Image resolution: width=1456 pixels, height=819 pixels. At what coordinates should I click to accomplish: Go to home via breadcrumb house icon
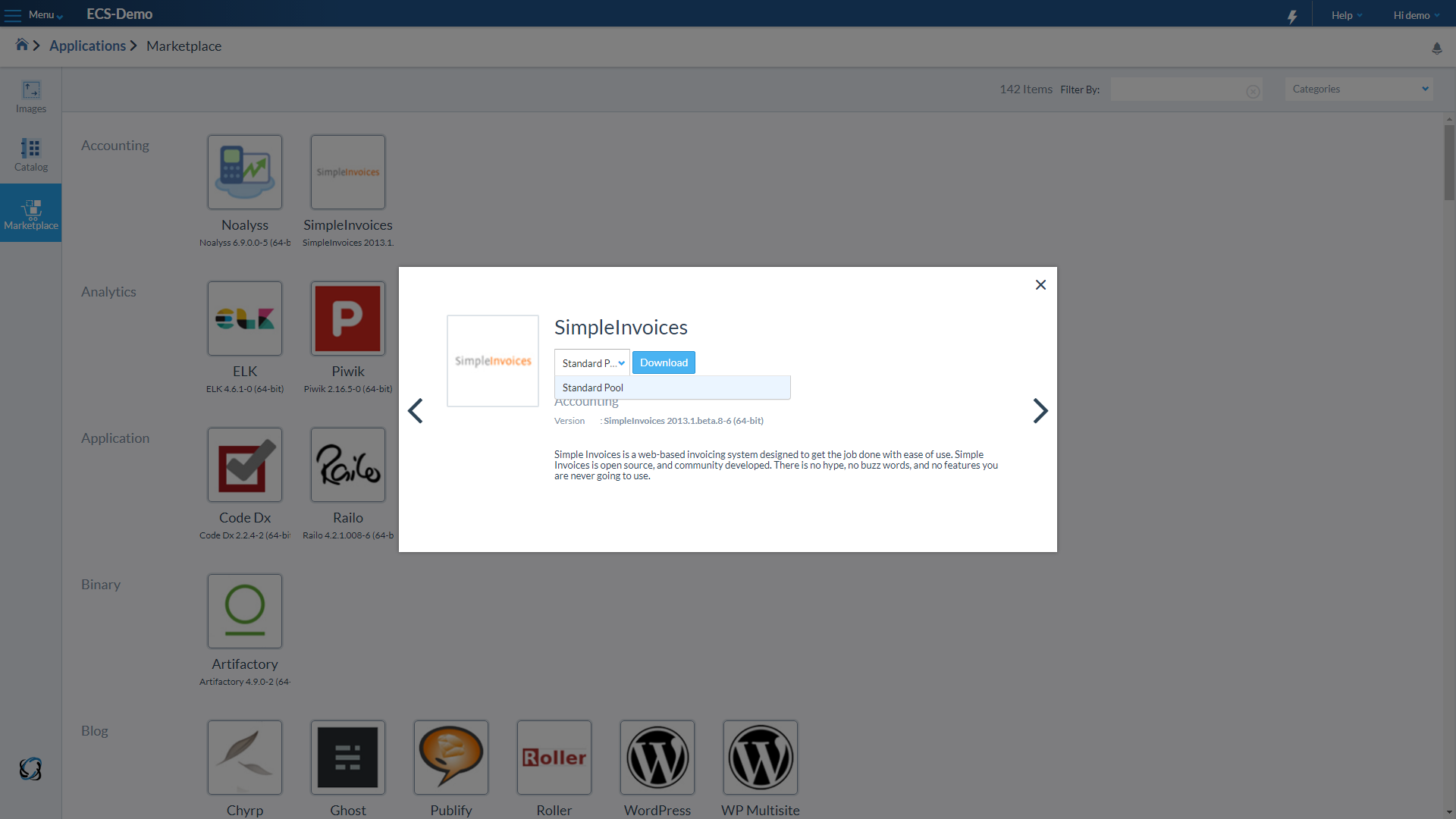coord(22,45)
